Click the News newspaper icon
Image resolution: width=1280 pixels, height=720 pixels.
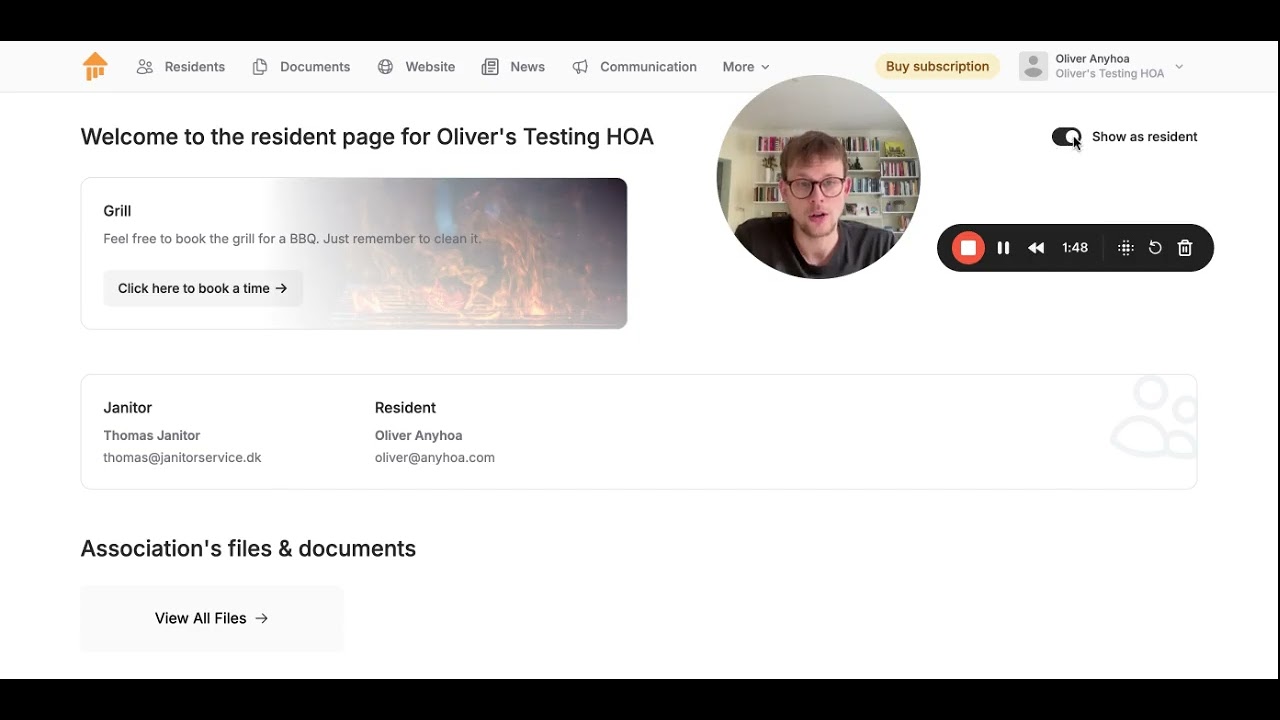point(490,67)
